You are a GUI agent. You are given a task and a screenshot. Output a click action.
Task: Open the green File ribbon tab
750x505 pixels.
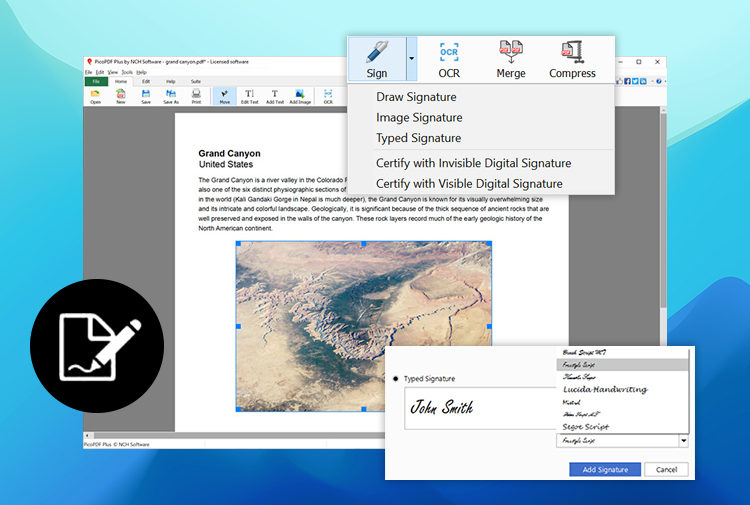click(x=96, y=81)
